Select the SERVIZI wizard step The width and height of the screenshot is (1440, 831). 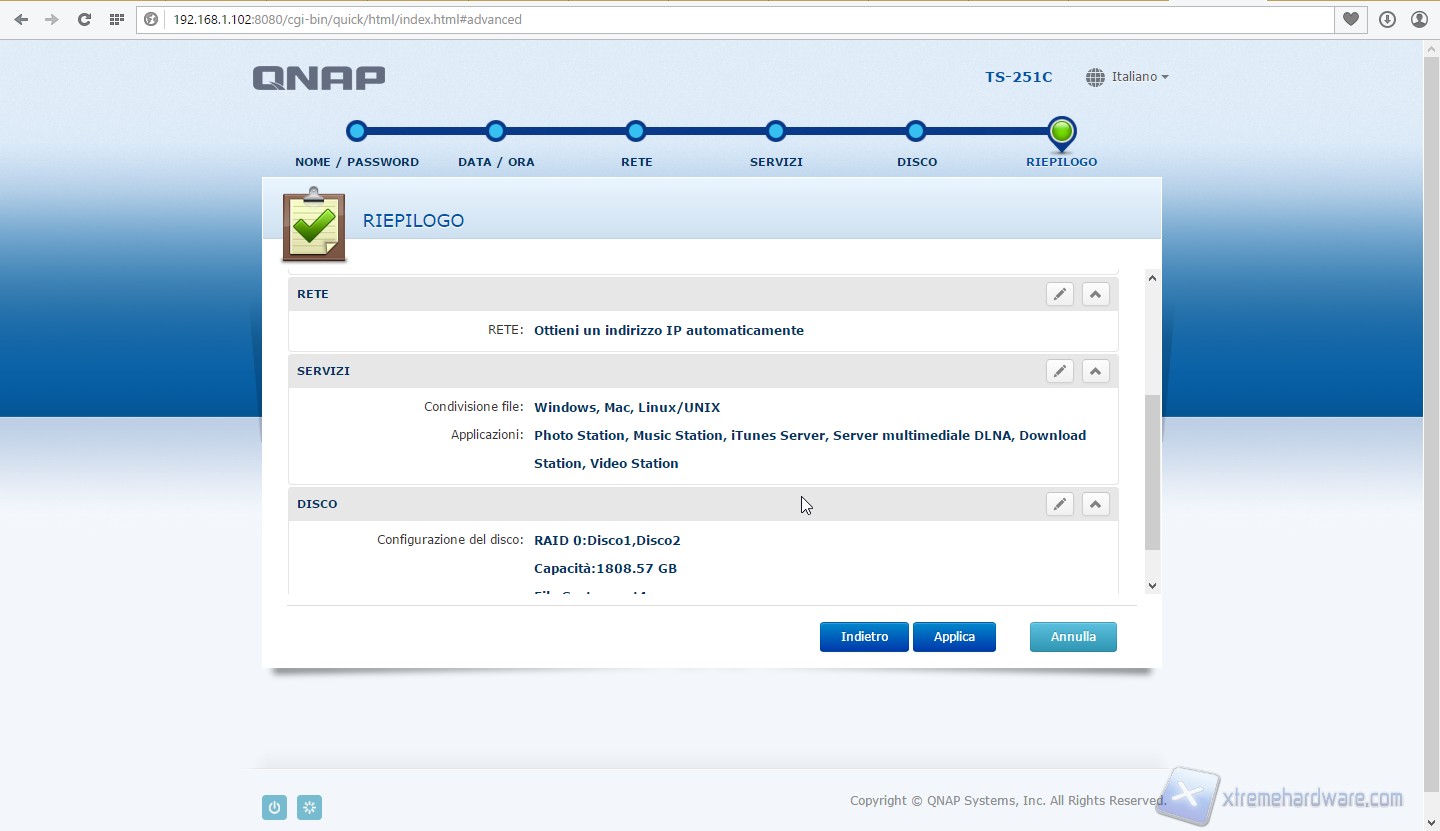(776, 131)
